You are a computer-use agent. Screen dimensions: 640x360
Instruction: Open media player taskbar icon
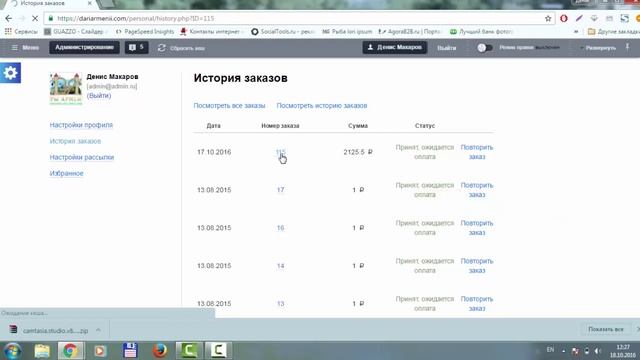click(x=100, y=351)
